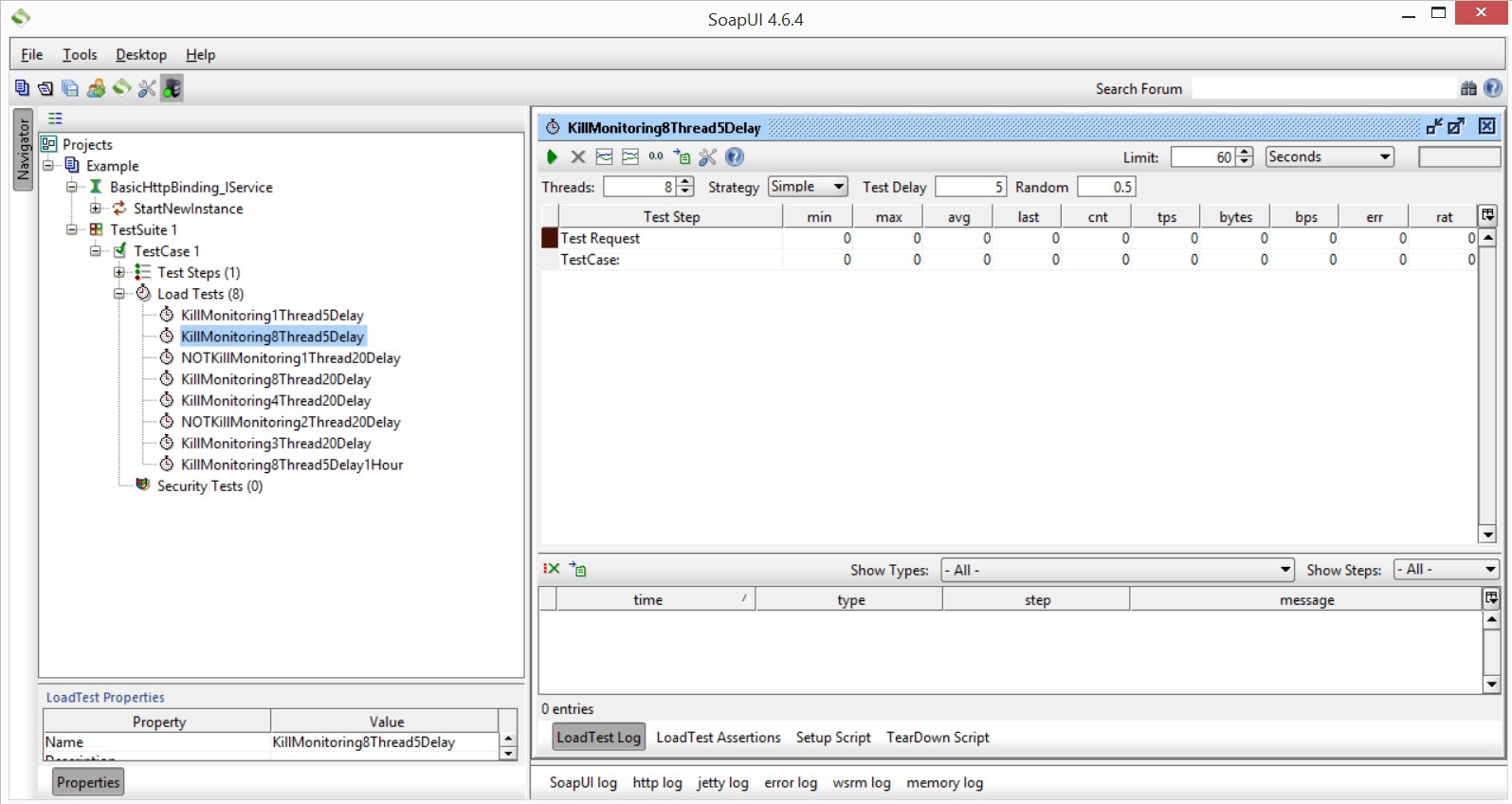Click the new SoapUI project icon

point(22,88)
